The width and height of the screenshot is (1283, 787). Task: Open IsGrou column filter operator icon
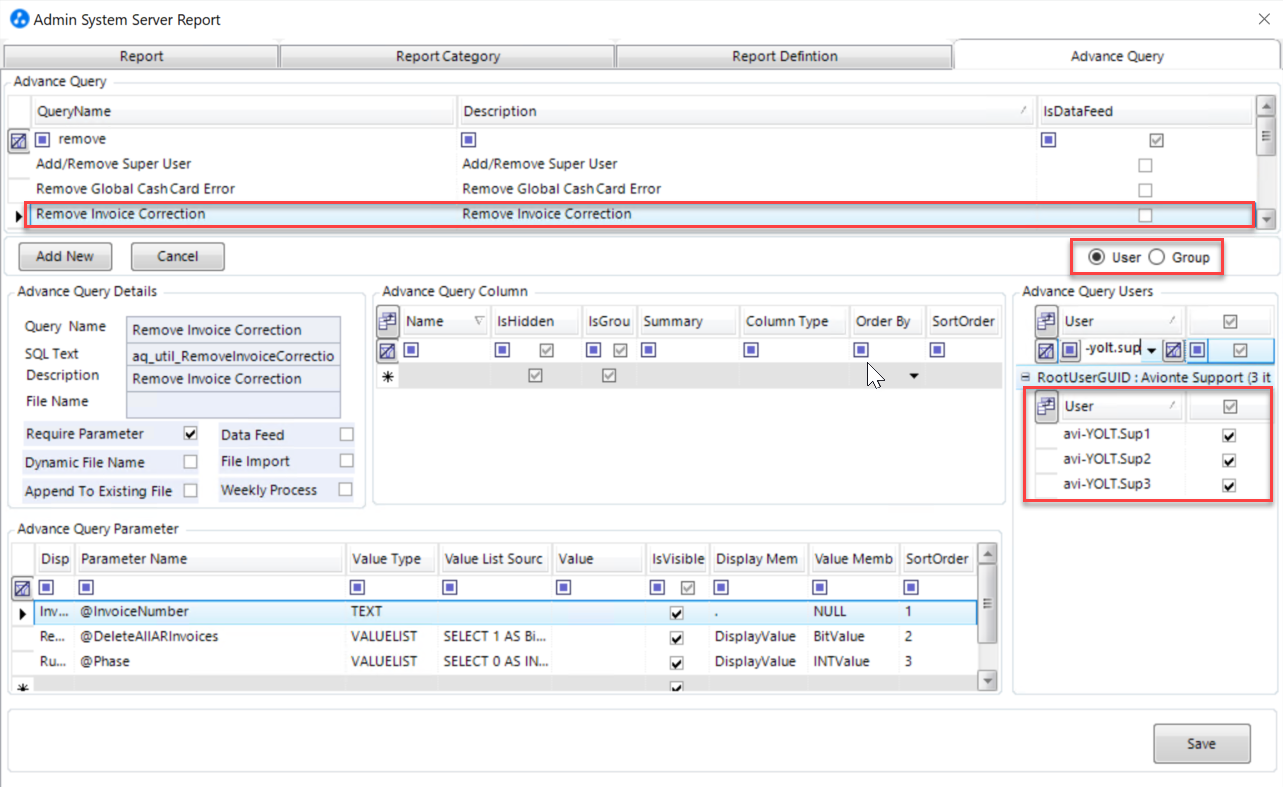[593, 350]
